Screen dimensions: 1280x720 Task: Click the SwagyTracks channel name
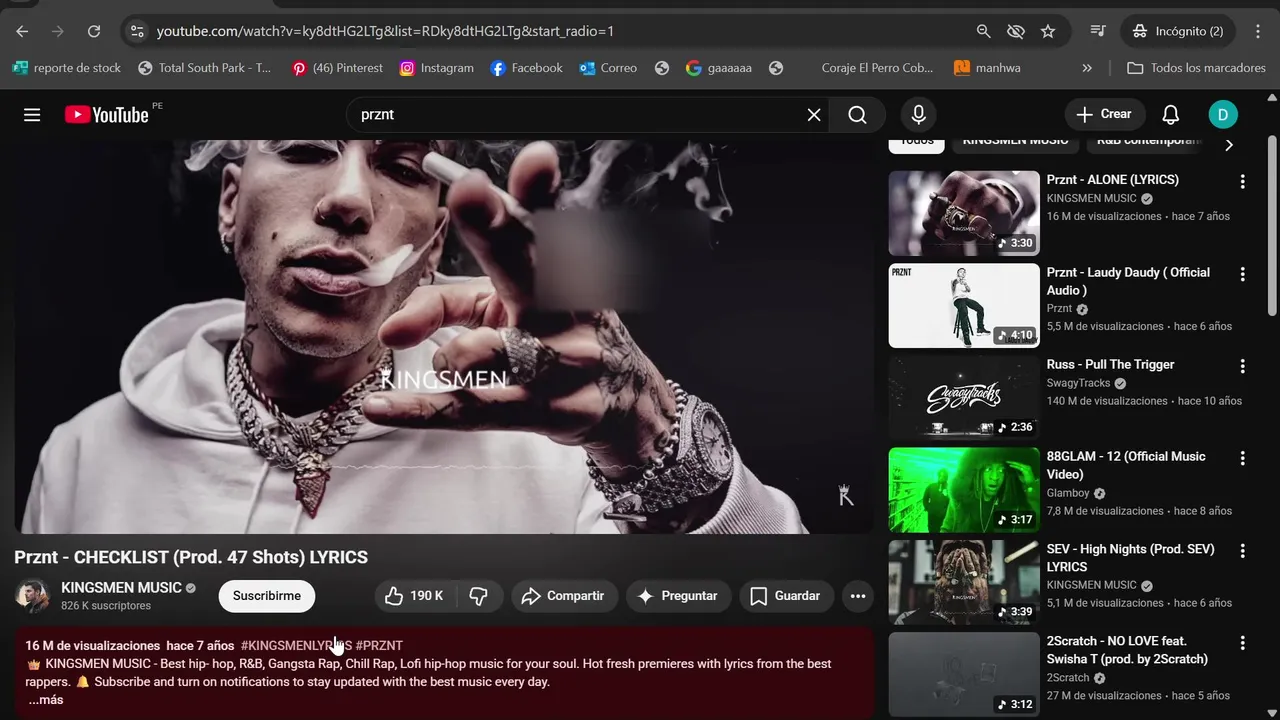pyautogui.click(x=1078, y=383)
